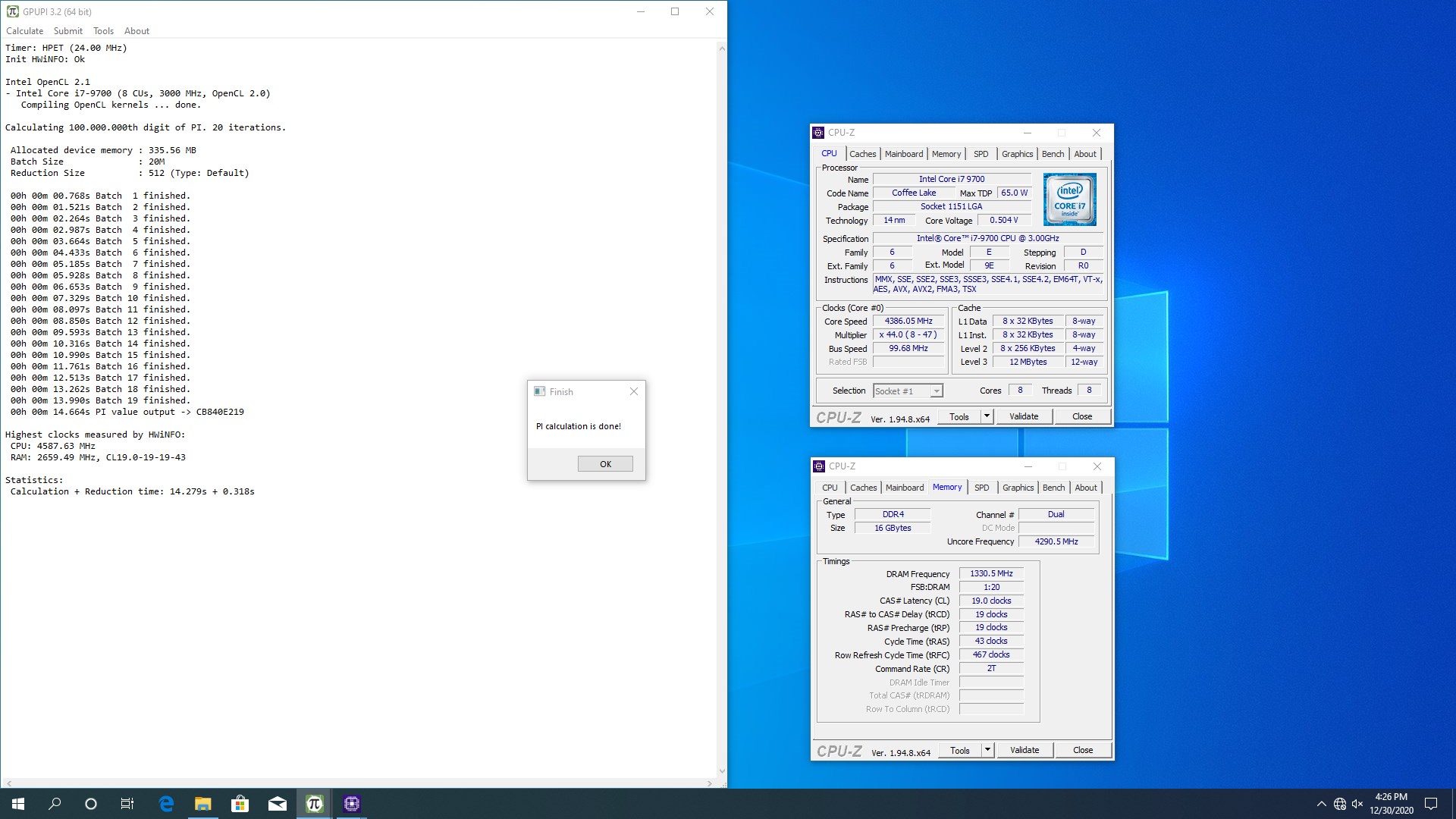Screen dimensions: 1456x819
Task: Open the GPUPI Calculate menu
Action: tap(24, 31)
